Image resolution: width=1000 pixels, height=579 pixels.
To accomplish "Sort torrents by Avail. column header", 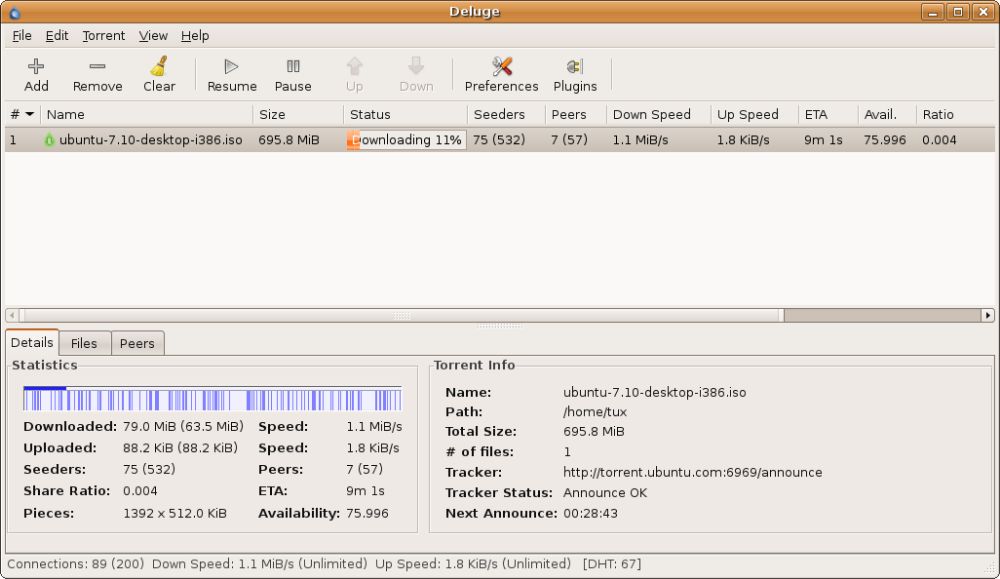I will click(887, 114).
